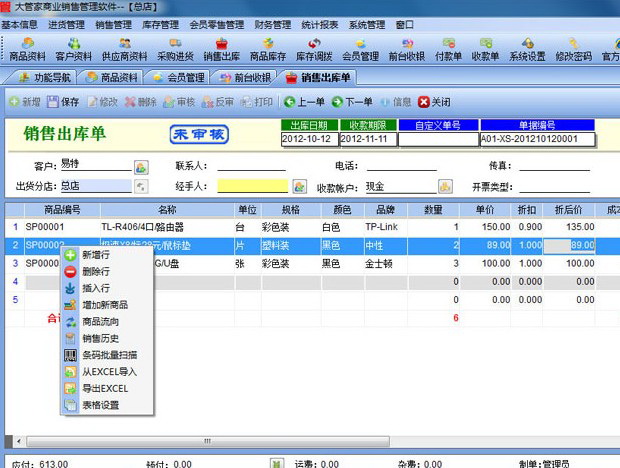The image size is (620, 468).
Task: Click the 联系人 input field
Action: [251, 165]
